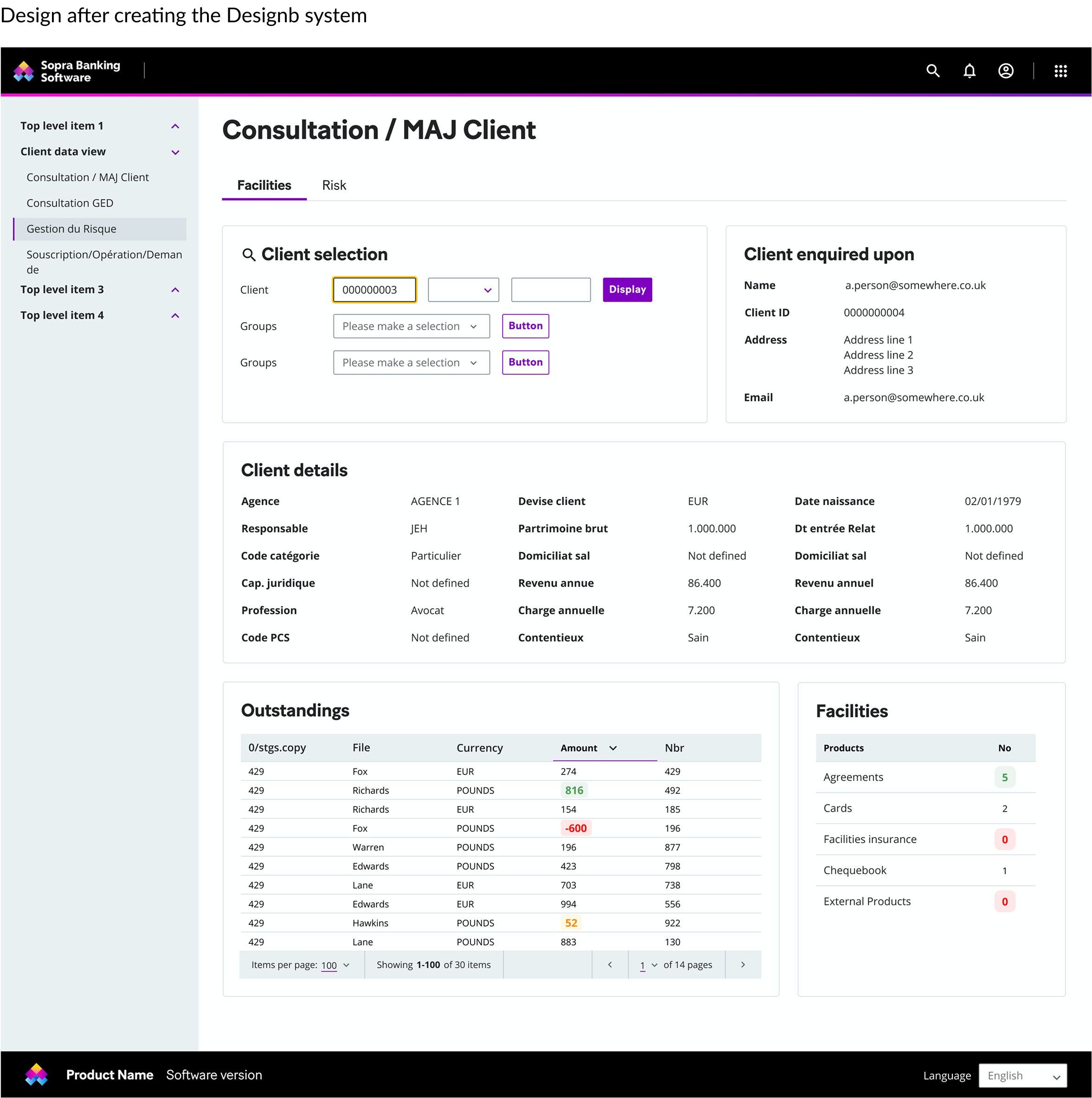Viewport: 1092px width, 1098px height.
Task: Switch to the Facilities tab
Action: [264, 185]
